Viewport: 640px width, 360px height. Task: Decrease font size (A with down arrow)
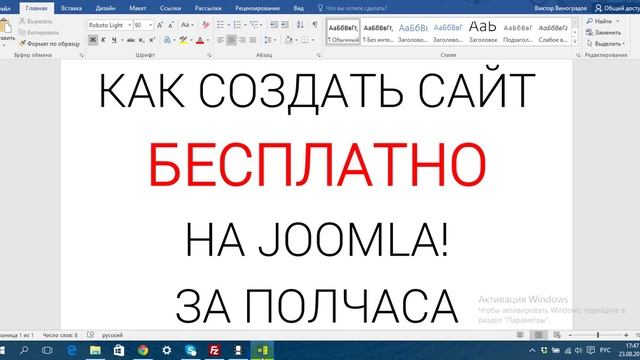[171, 25]
